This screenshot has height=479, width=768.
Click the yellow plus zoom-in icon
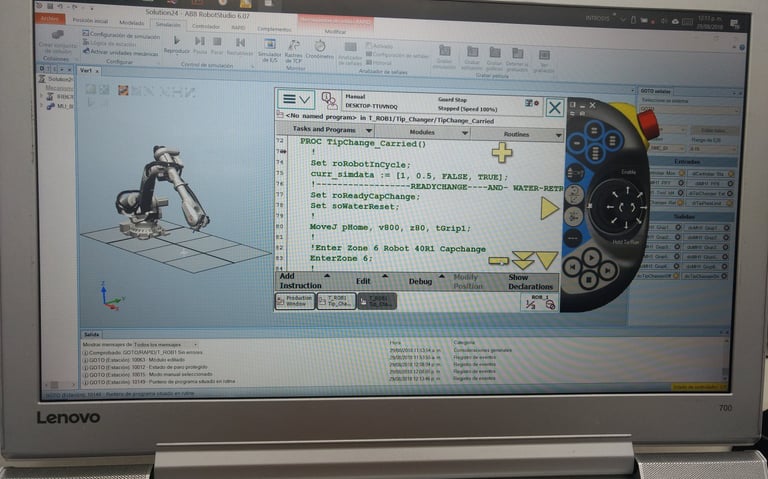[x=502, y=152]
